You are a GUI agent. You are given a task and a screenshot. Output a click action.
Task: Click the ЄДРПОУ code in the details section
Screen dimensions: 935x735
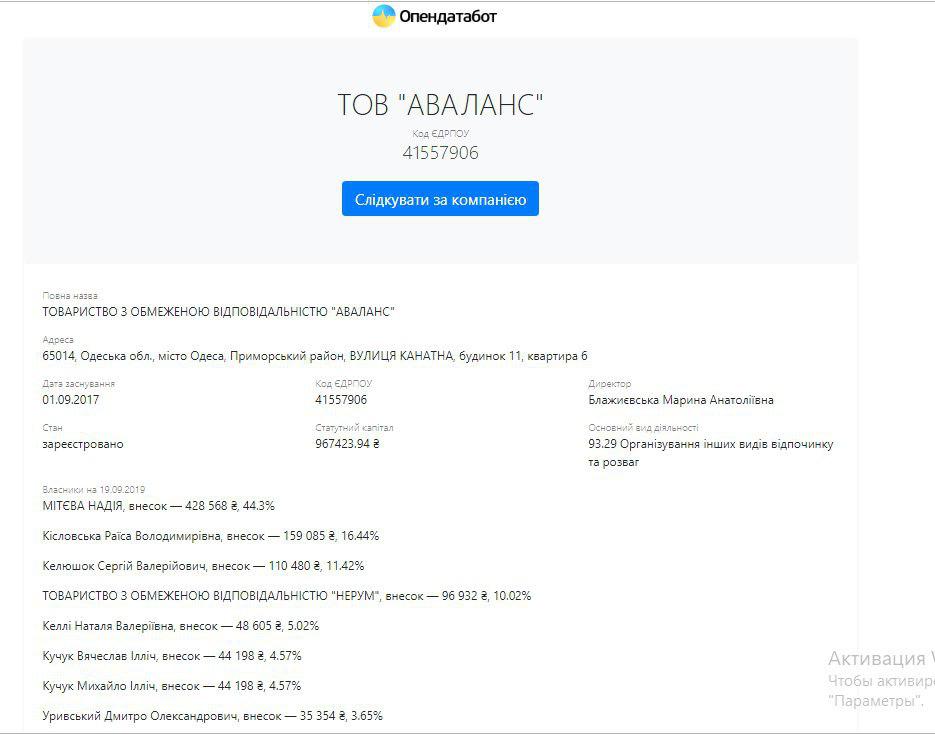(x=341, y=399)
